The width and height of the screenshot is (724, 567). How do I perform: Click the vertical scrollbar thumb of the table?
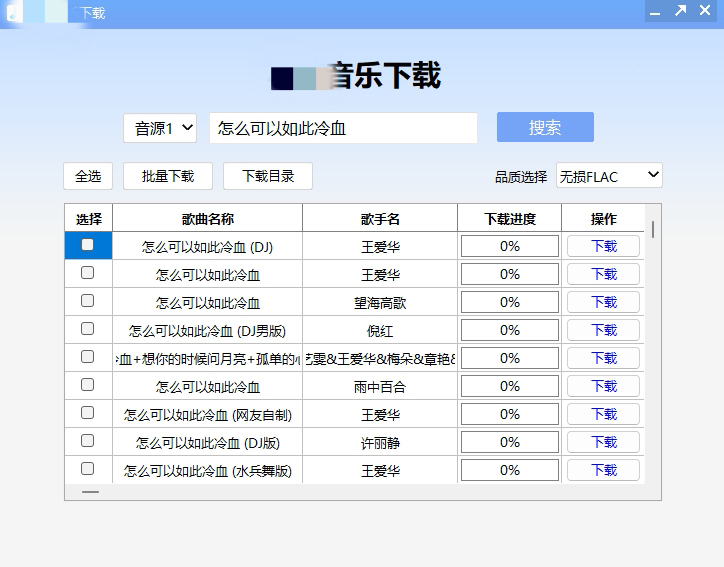click(653, 229)
